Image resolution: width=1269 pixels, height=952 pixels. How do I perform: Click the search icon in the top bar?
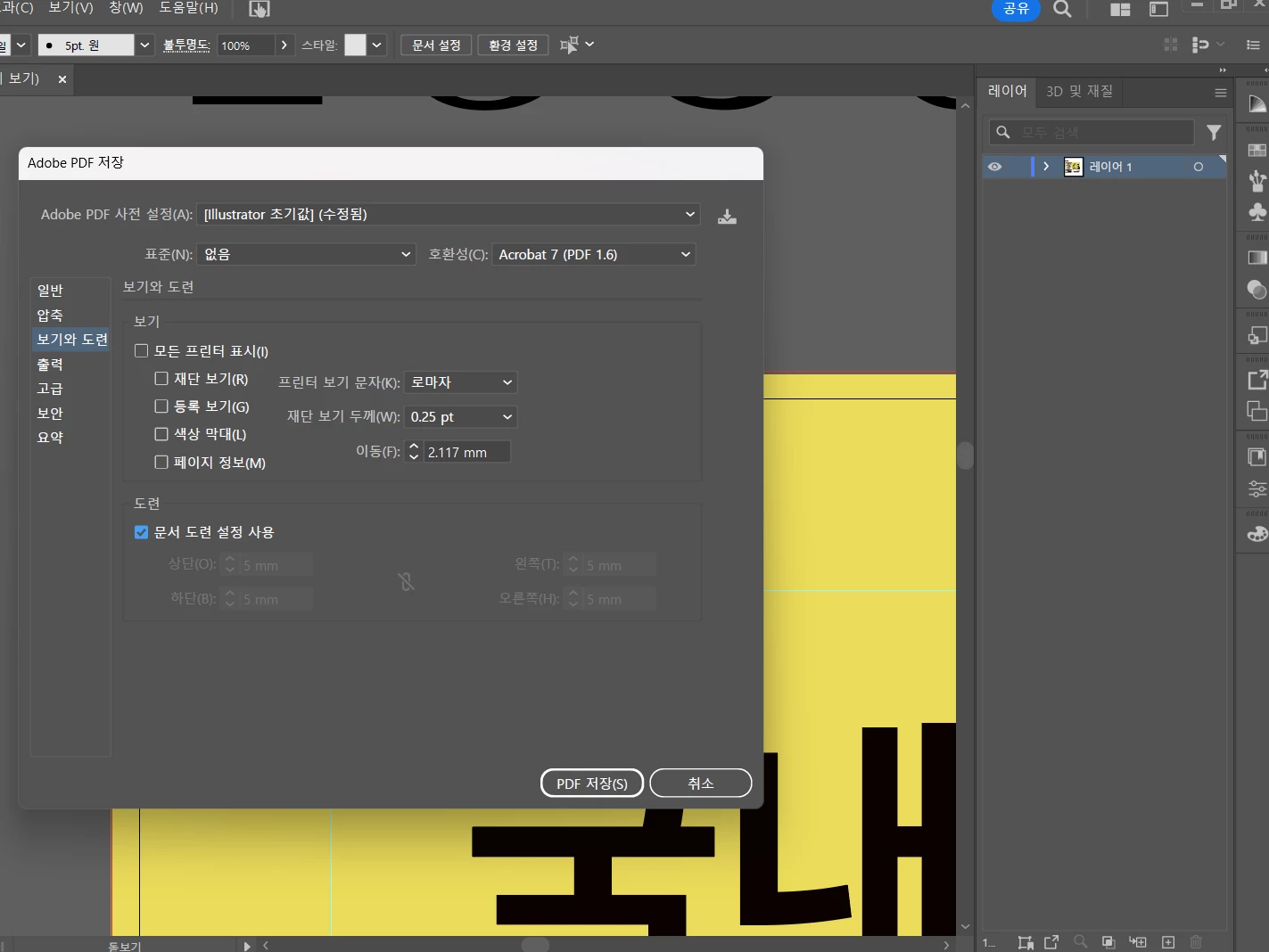[1062, 10]
